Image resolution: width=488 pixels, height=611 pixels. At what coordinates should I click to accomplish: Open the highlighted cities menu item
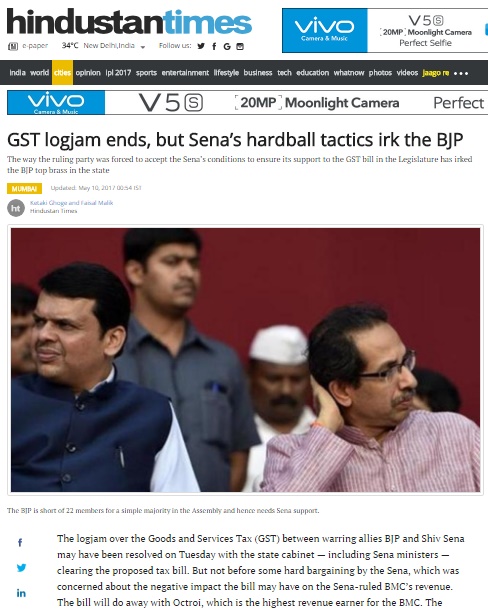pos(62,72)
